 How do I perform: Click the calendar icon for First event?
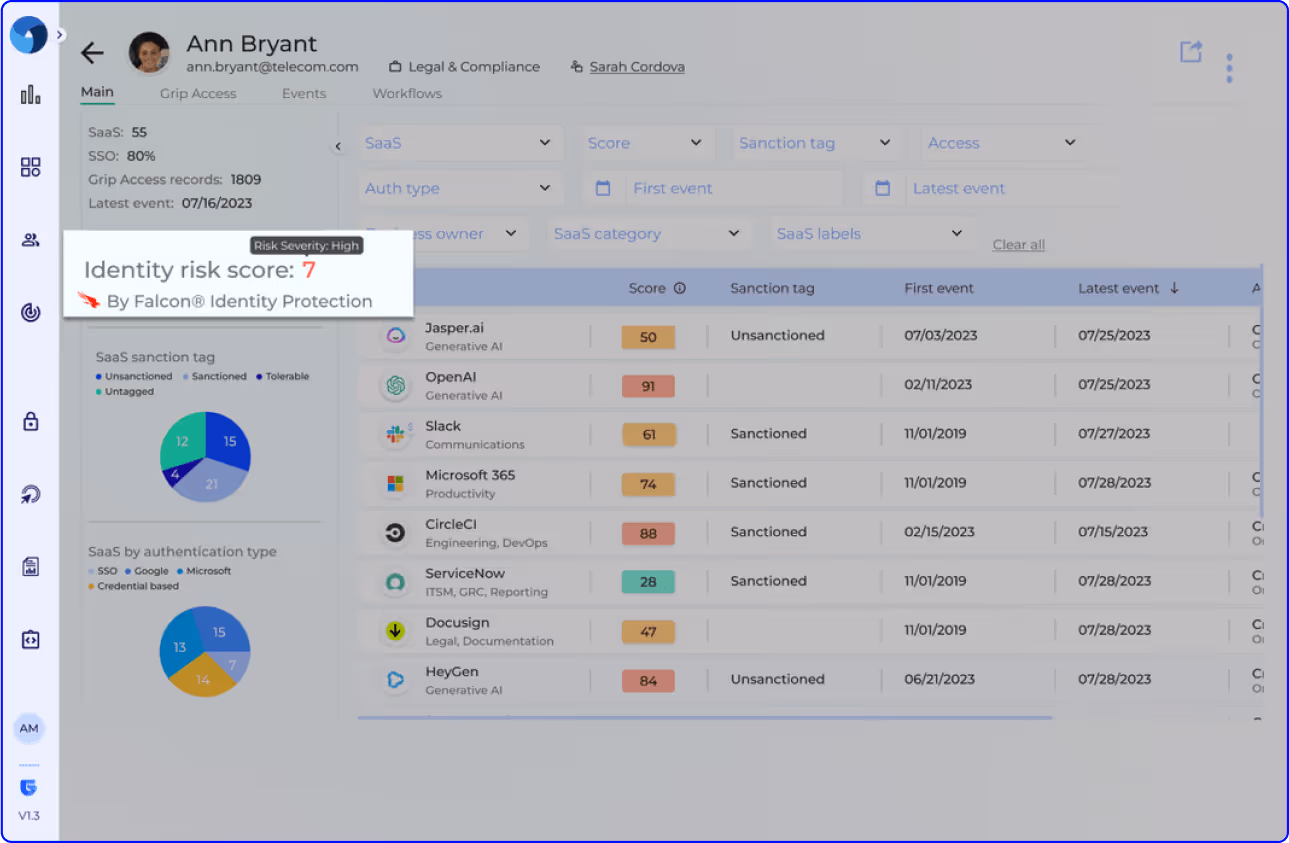[603, 188]
